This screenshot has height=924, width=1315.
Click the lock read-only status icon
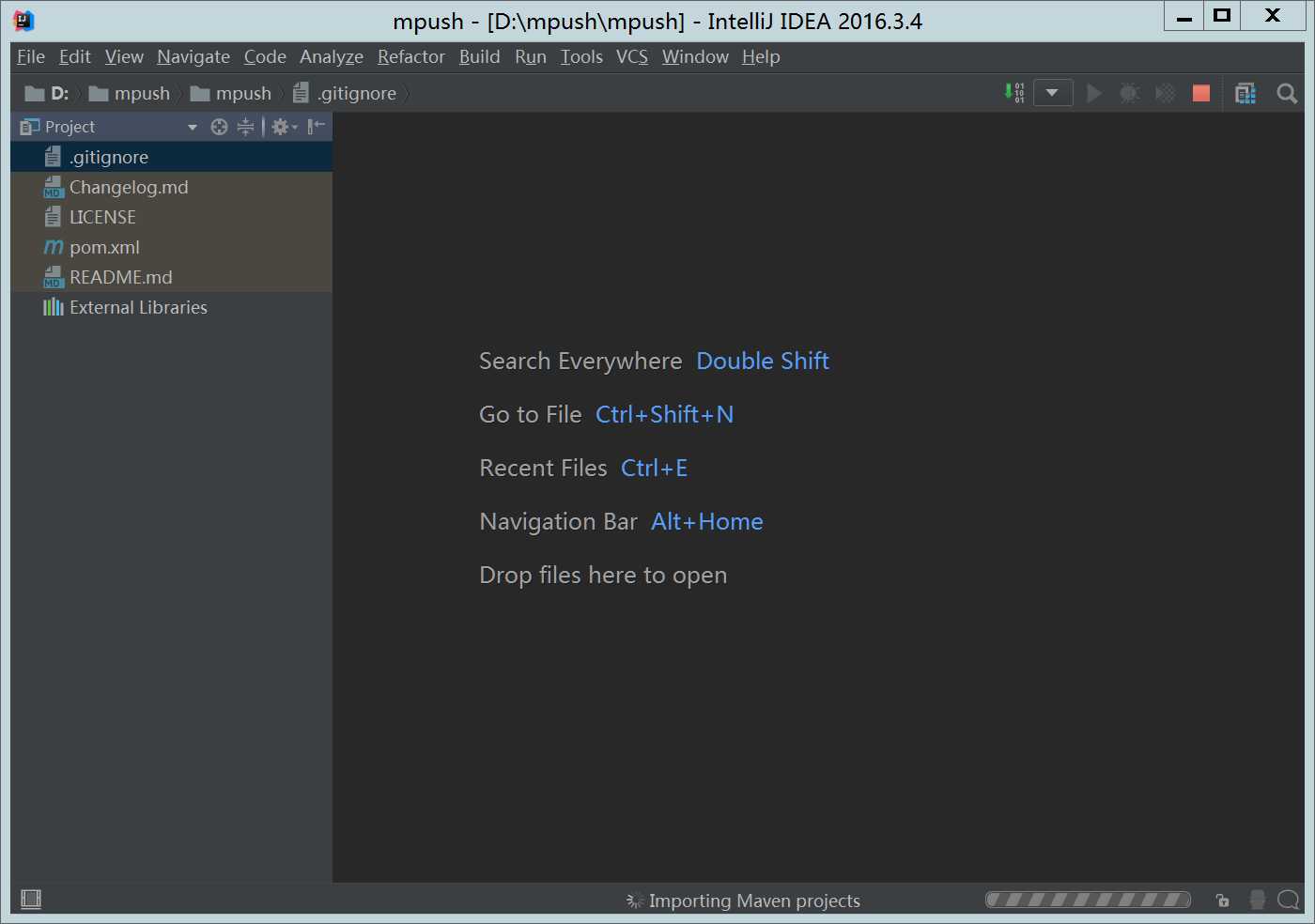[x=1223, y=901]
